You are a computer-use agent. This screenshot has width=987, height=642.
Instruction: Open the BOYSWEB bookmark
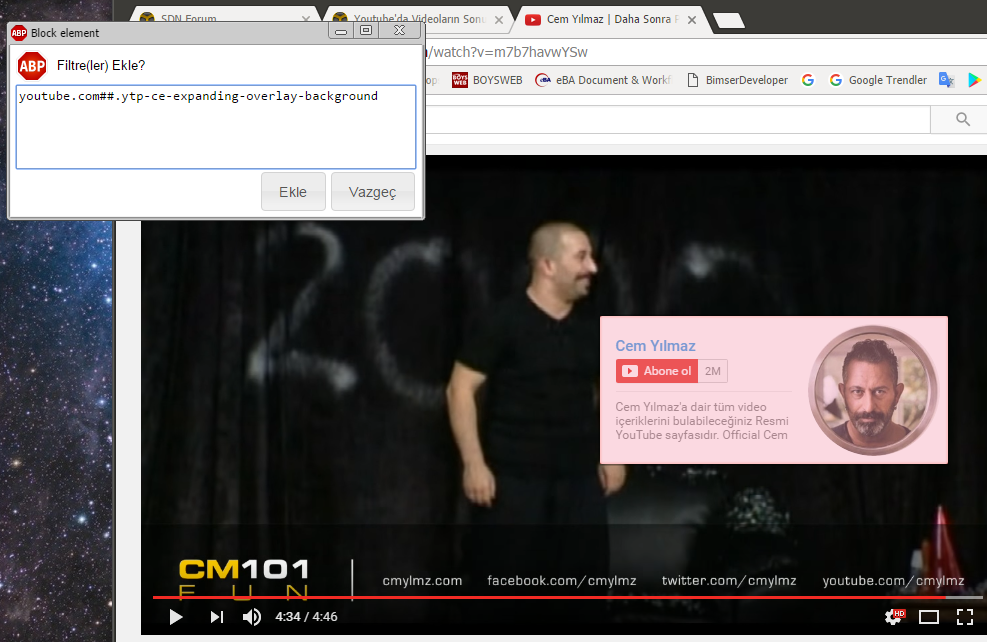pyautogui.click(x=487, y=80)
